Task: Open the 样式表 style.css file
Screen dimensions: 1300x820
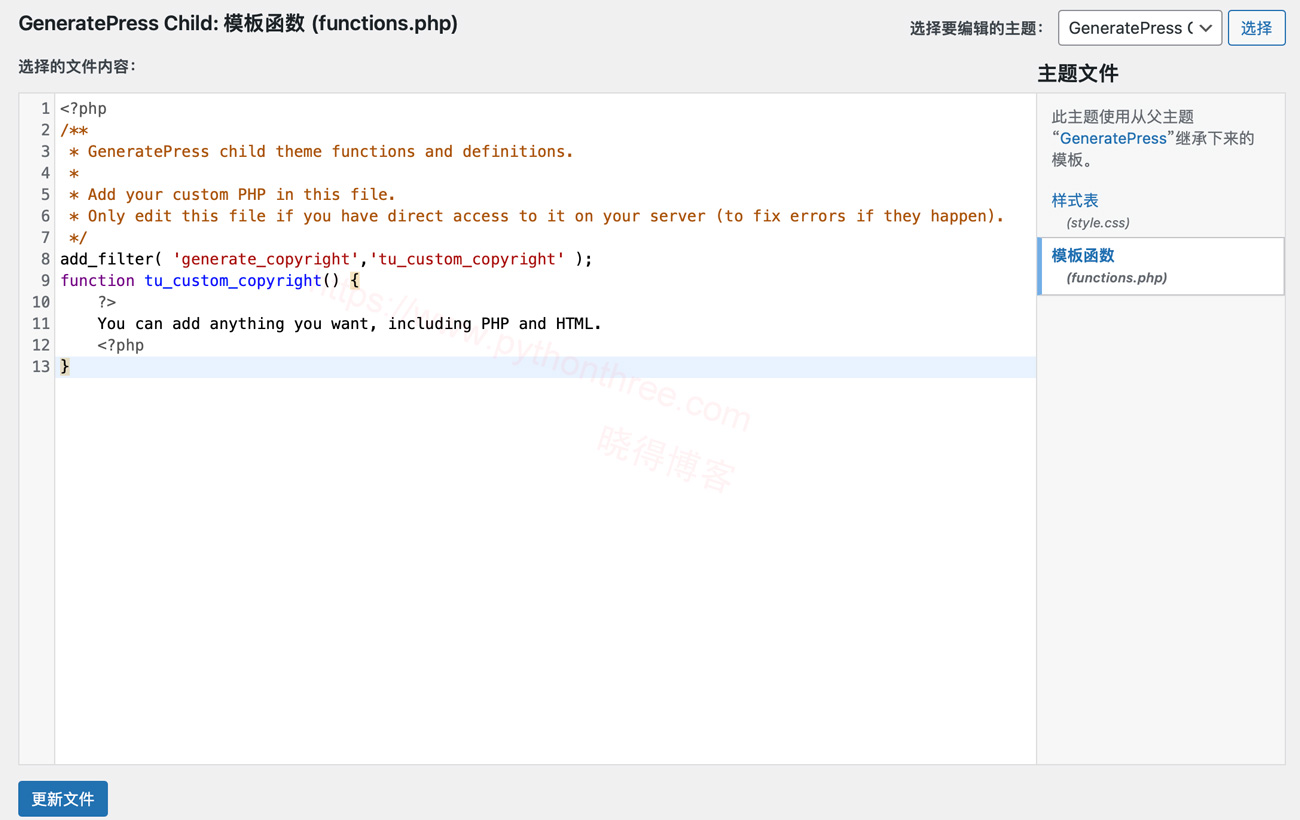Action: [x=1075, y=200]
